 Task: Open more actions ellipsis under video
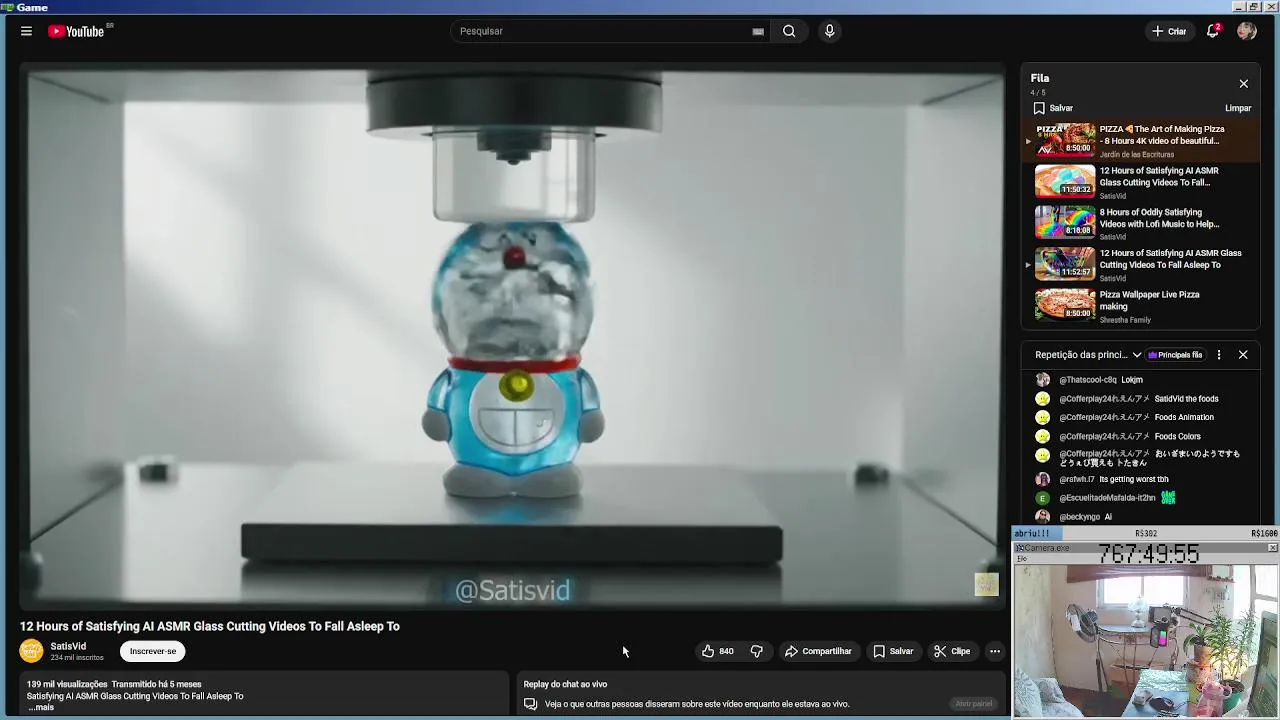pyautogui.click(x=995, y=651)
